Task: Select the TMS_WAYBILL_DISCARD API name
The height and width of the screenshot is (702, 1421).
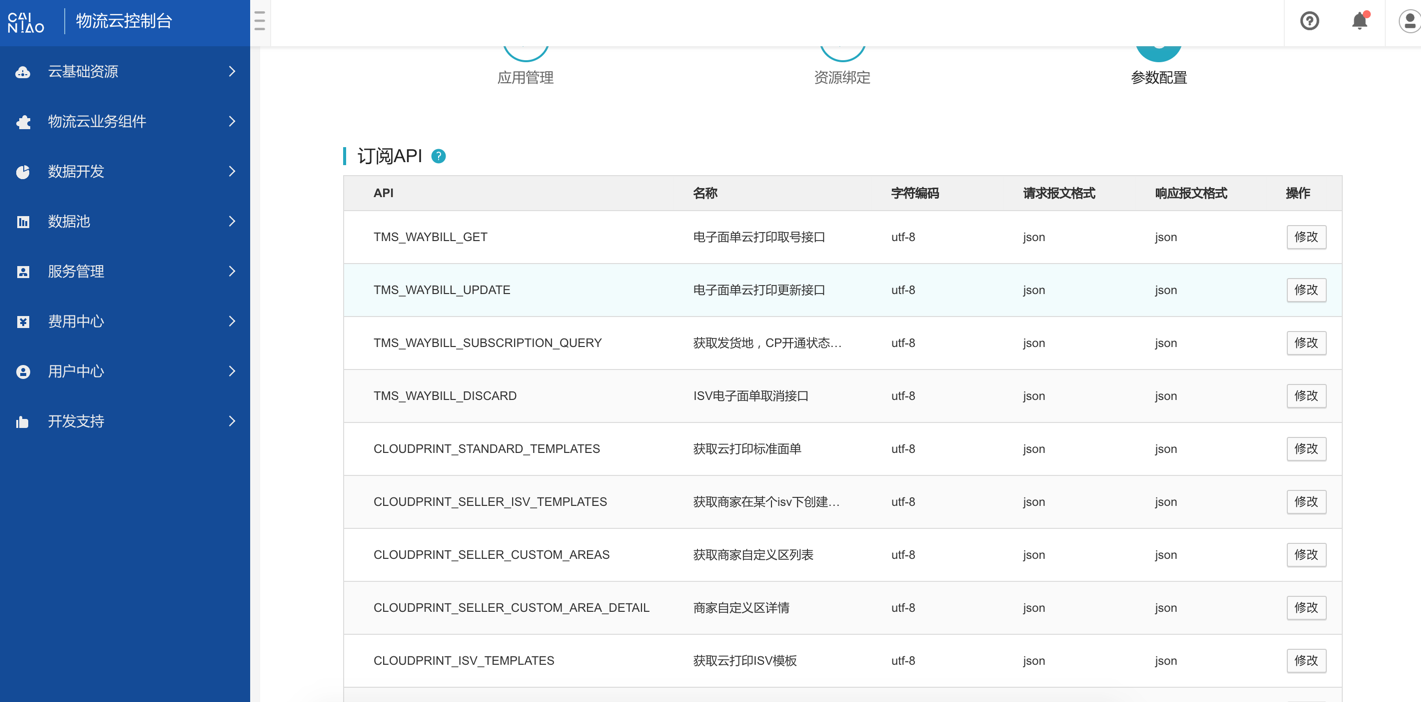Action: tap(445, 396)
